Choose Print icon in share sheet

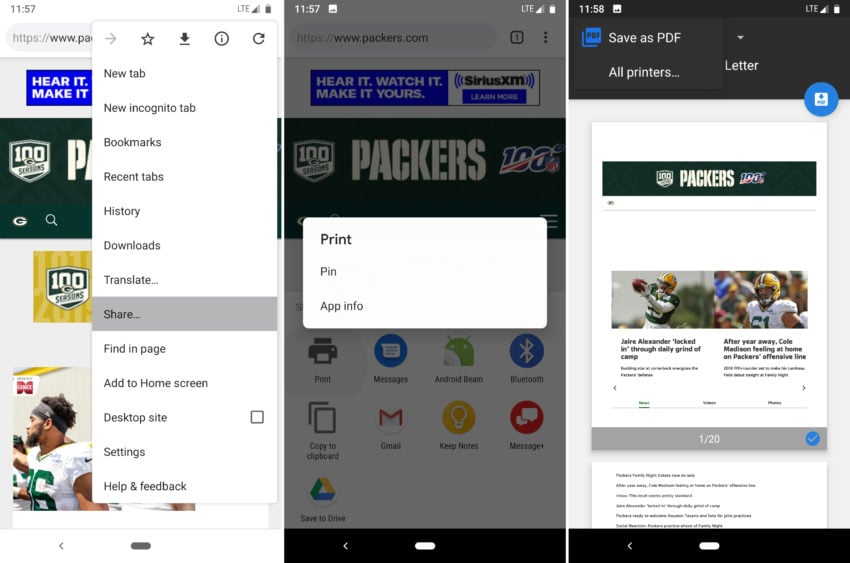pyautogui.click(x=323, y=351)
